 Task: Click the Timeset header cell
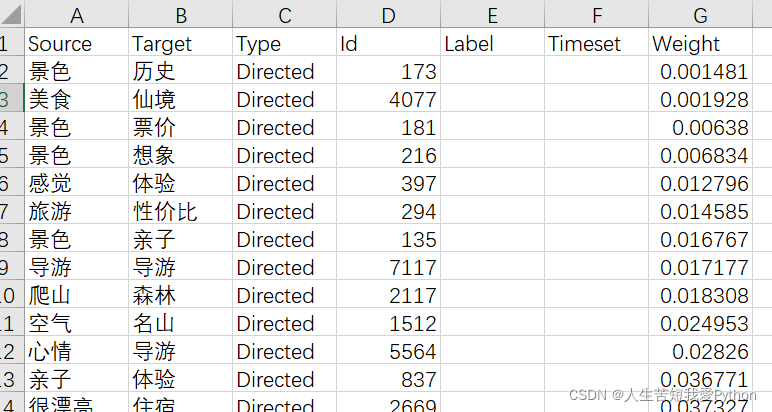[597, 42]
